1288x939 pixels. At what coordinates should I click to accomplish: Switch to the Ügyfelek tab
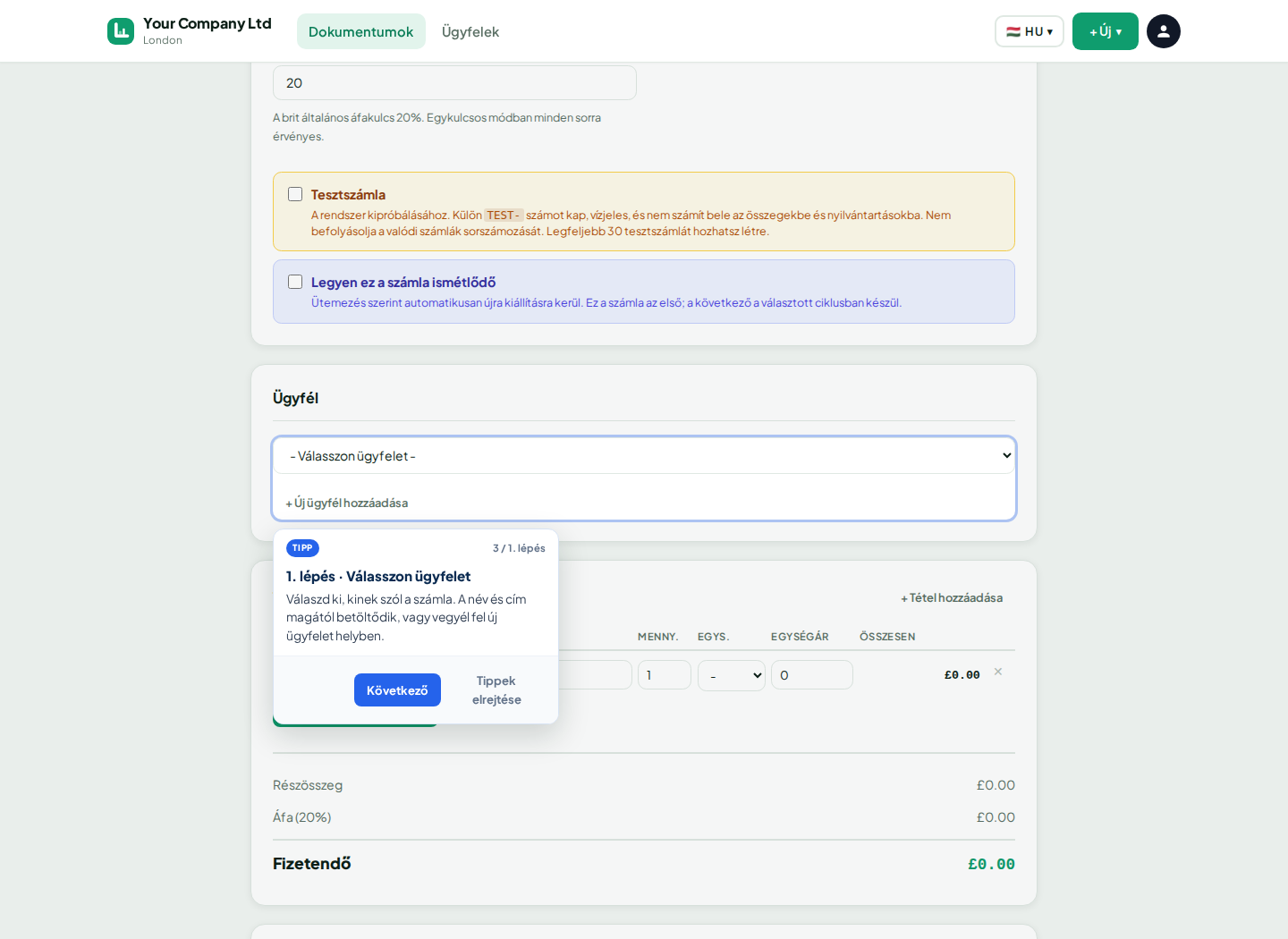pos(470,31)
